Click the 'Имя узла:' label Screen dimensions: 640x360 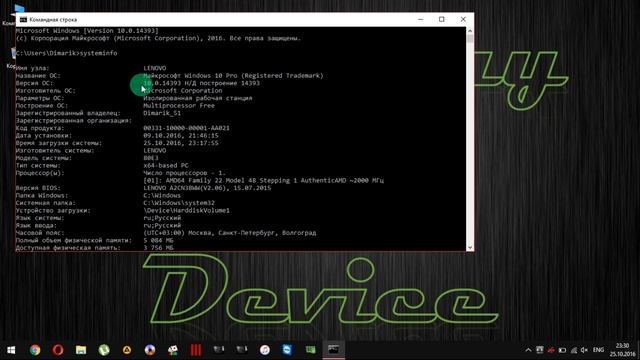[x=32, y=68]
